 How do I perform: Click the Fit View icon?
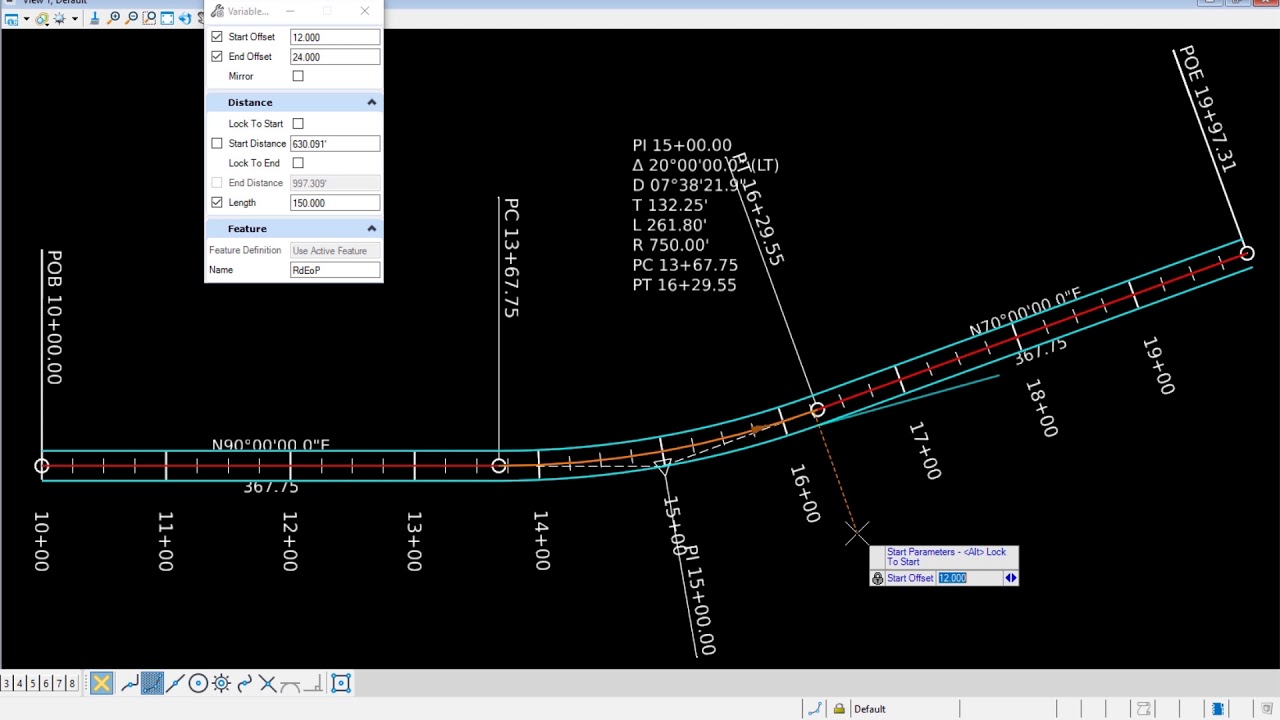tap(167, 19)
